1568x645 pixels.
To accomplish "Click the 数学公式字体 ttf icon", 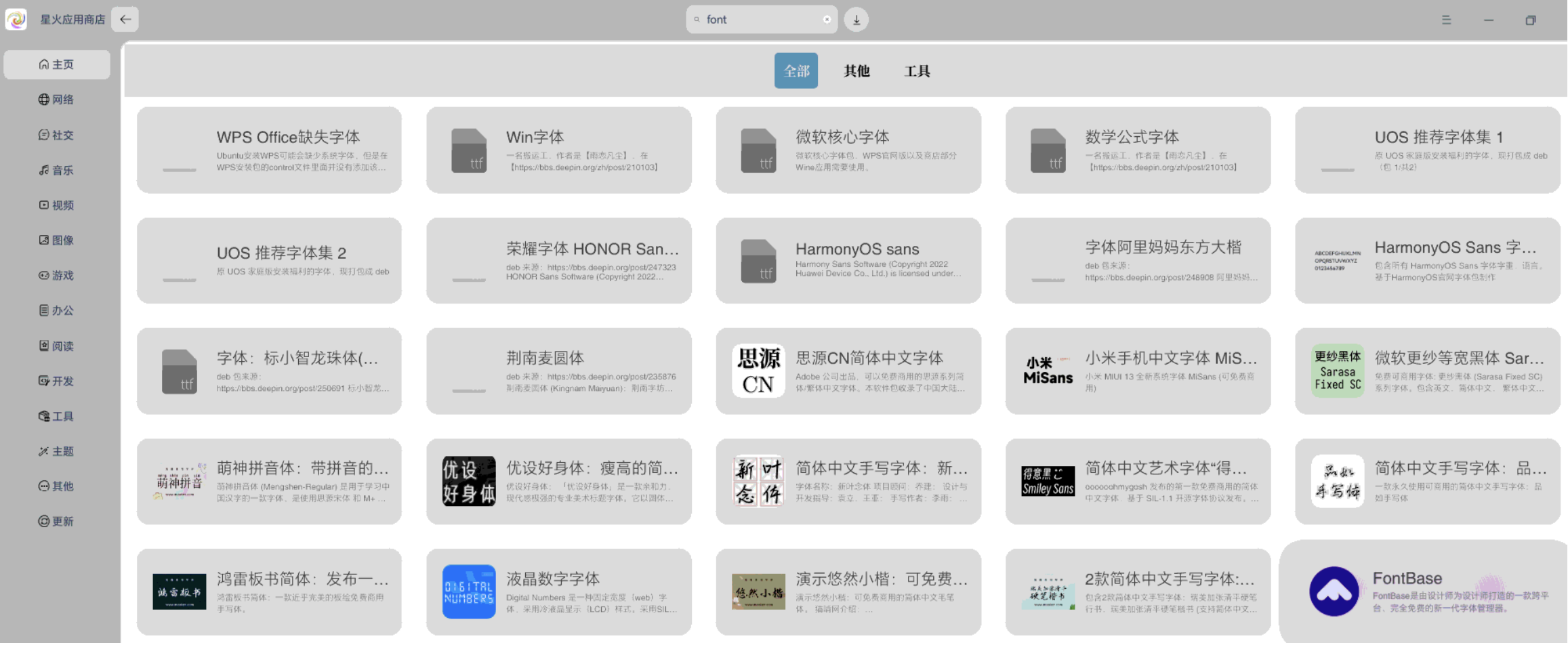I will [x=1048, y=150].
